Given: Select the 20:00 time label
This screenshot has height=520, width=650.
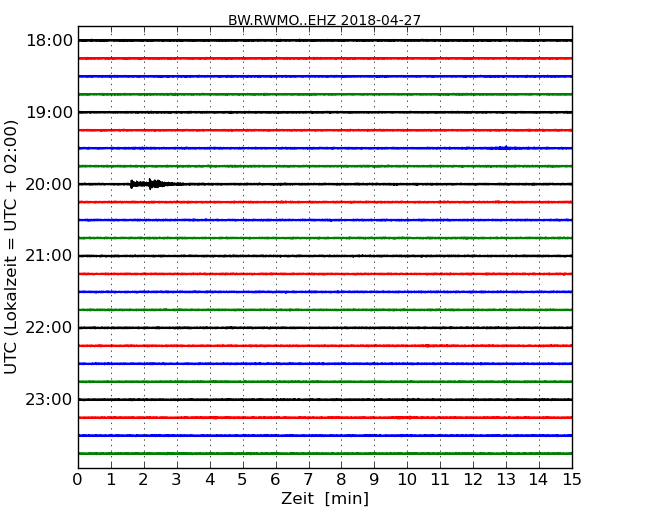Looking at the screenshot, I should (x=49, y=184).
